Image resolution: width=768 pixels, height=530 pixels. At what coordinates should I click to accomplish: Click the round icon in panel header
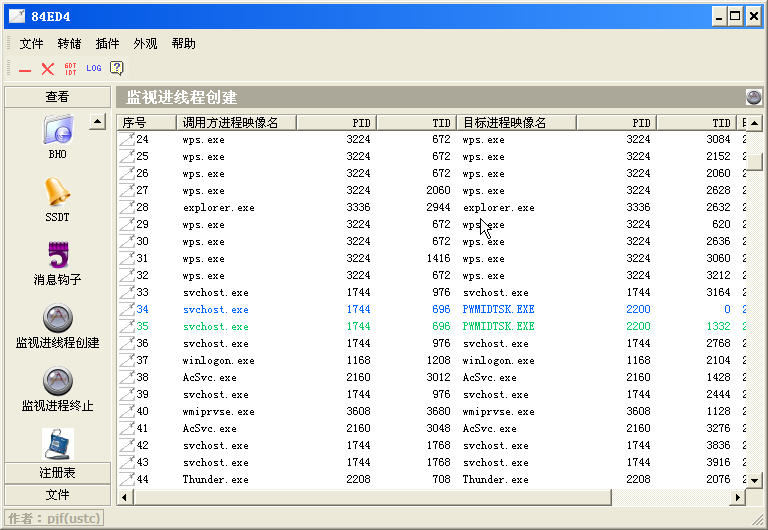(x=753, y=97)
